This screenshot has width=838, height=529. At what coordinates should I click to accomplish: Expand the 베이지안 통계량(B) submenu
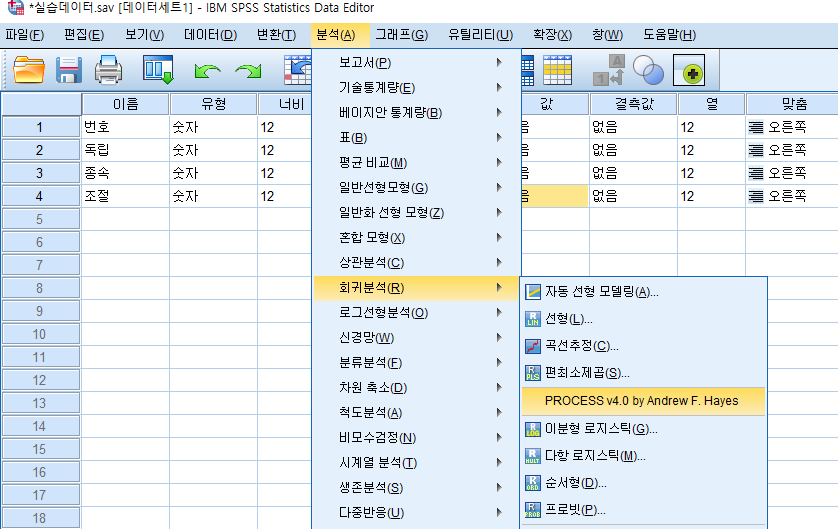416,112
